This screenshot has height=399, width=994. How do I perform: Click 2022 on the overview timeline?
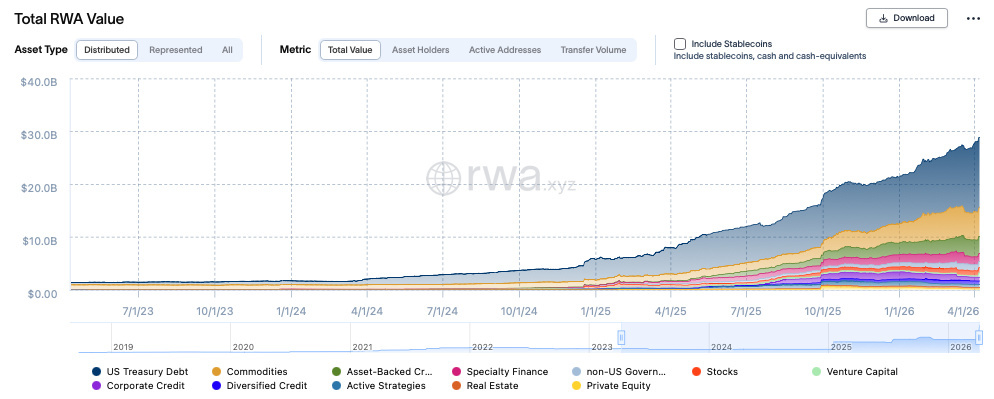[482, 347]
